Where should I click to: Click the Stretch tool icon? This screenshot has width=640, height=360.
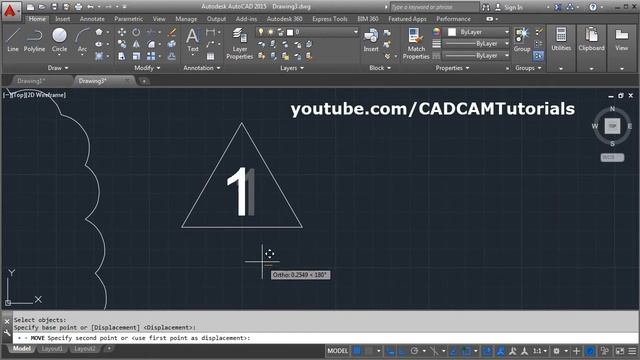pyautogui.click(x=122, y=56)
